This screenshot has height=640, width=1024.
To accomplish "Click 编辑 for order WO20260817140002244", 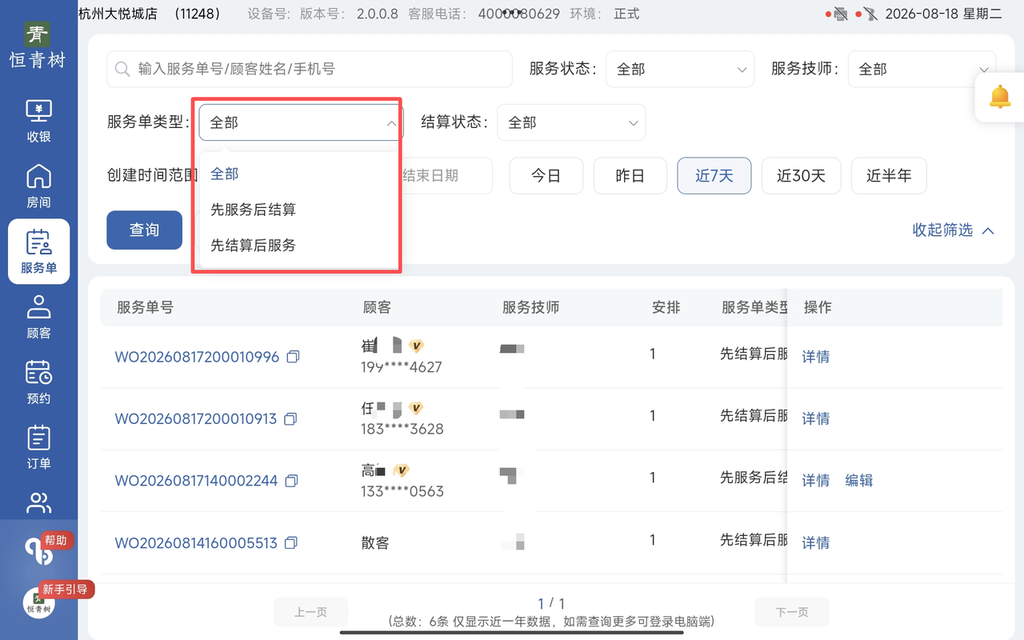I will point(859,481).
